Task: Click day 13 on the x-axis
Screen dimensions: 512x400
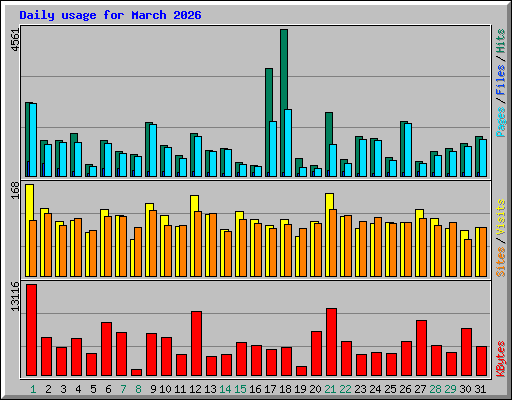Action: pos(210,389)
